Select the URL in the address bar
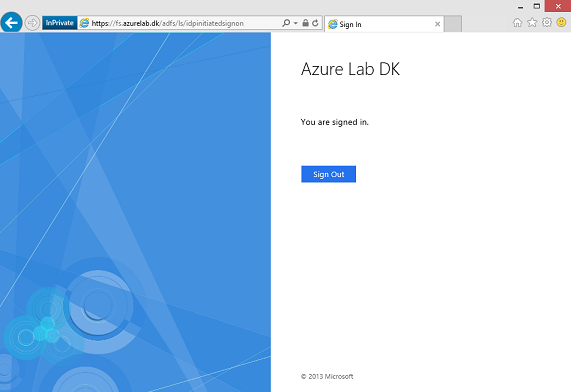571x392 pixels. tap(168, 23)
